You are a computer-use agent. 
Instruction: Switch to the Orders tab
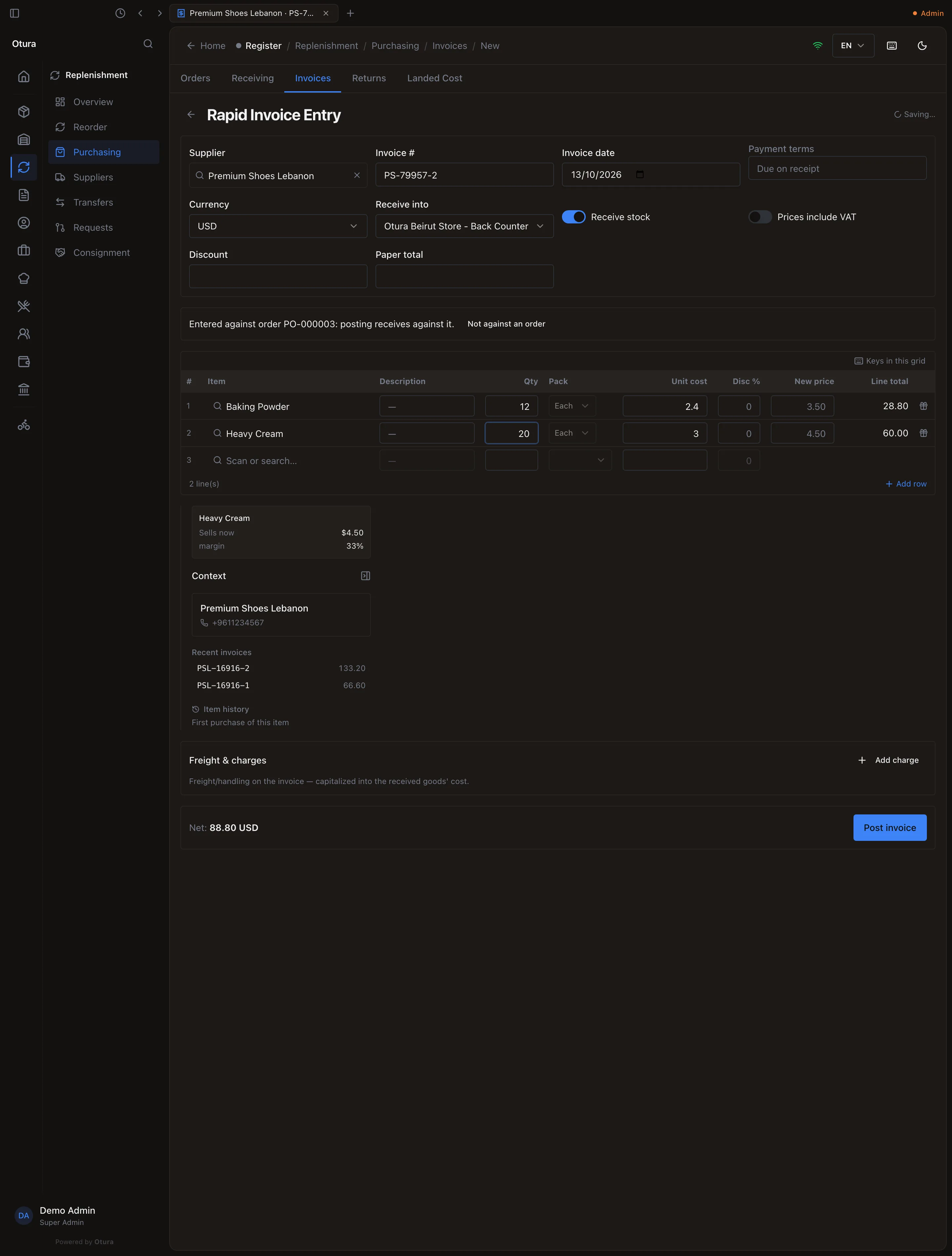point(195,78)
